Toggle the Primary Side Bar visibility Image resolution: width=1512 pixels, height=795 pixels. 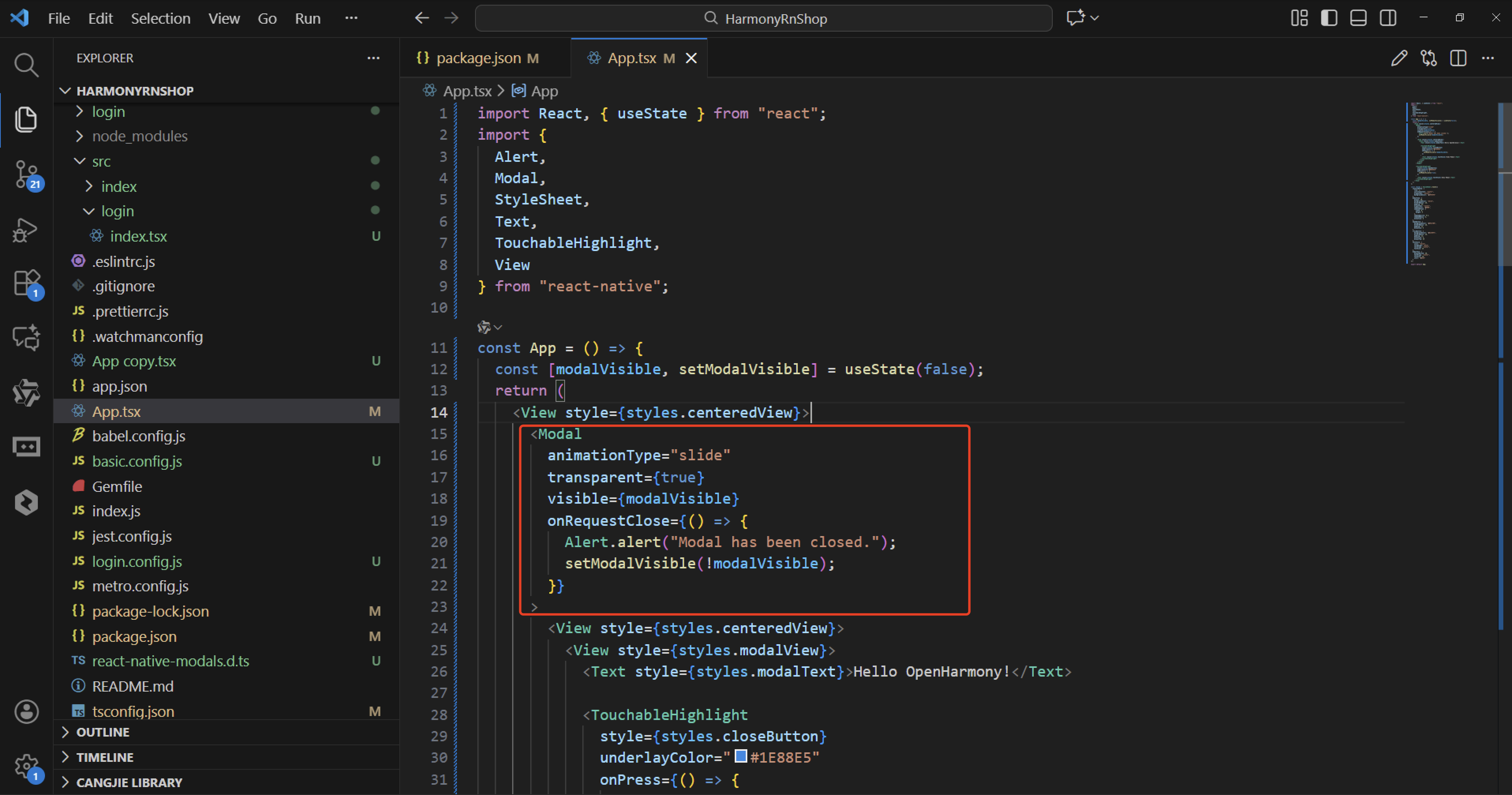coord(1329,18)
